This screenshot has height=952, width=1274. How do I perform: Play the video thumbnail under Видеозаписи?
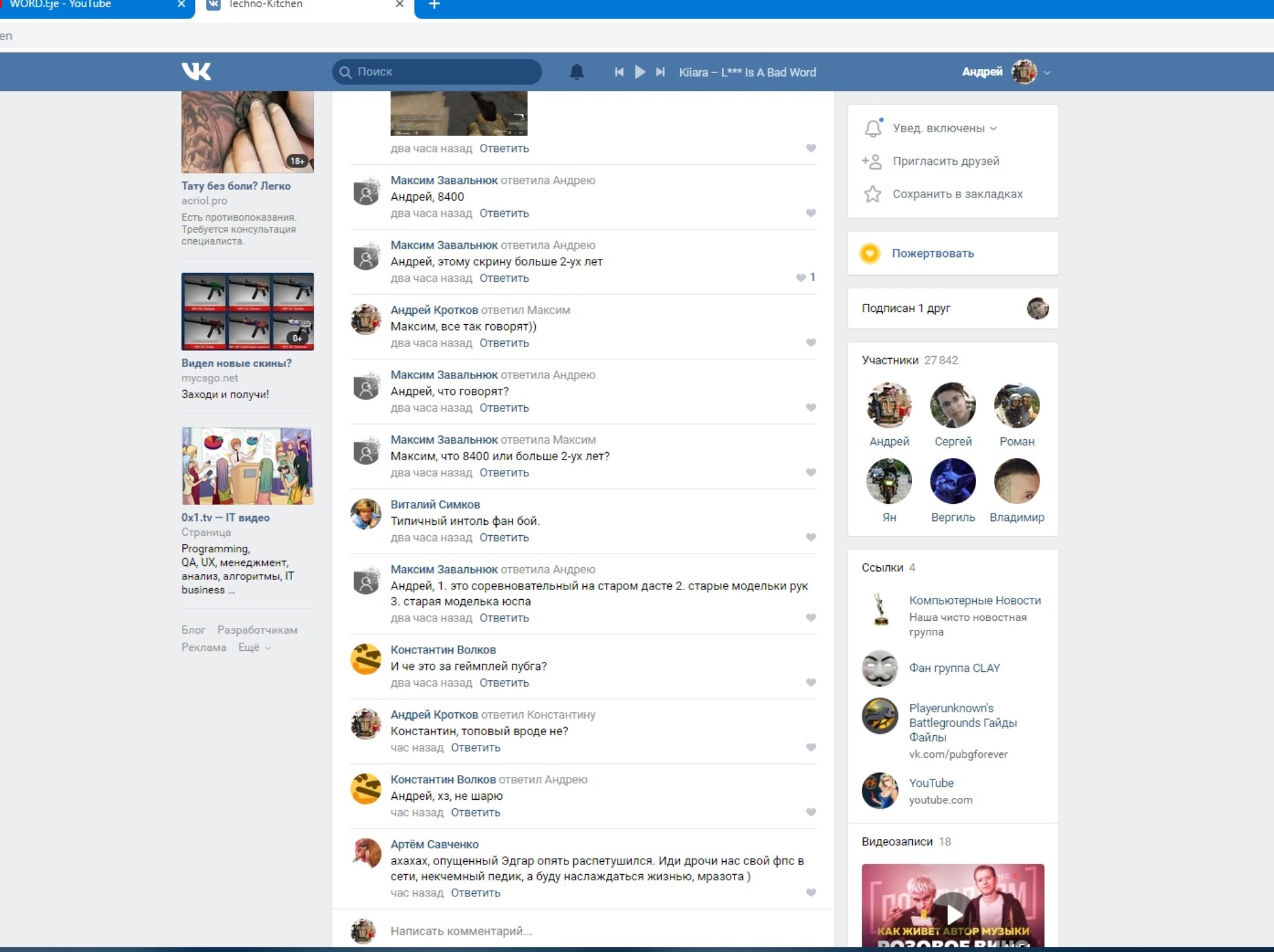point(952,911)
